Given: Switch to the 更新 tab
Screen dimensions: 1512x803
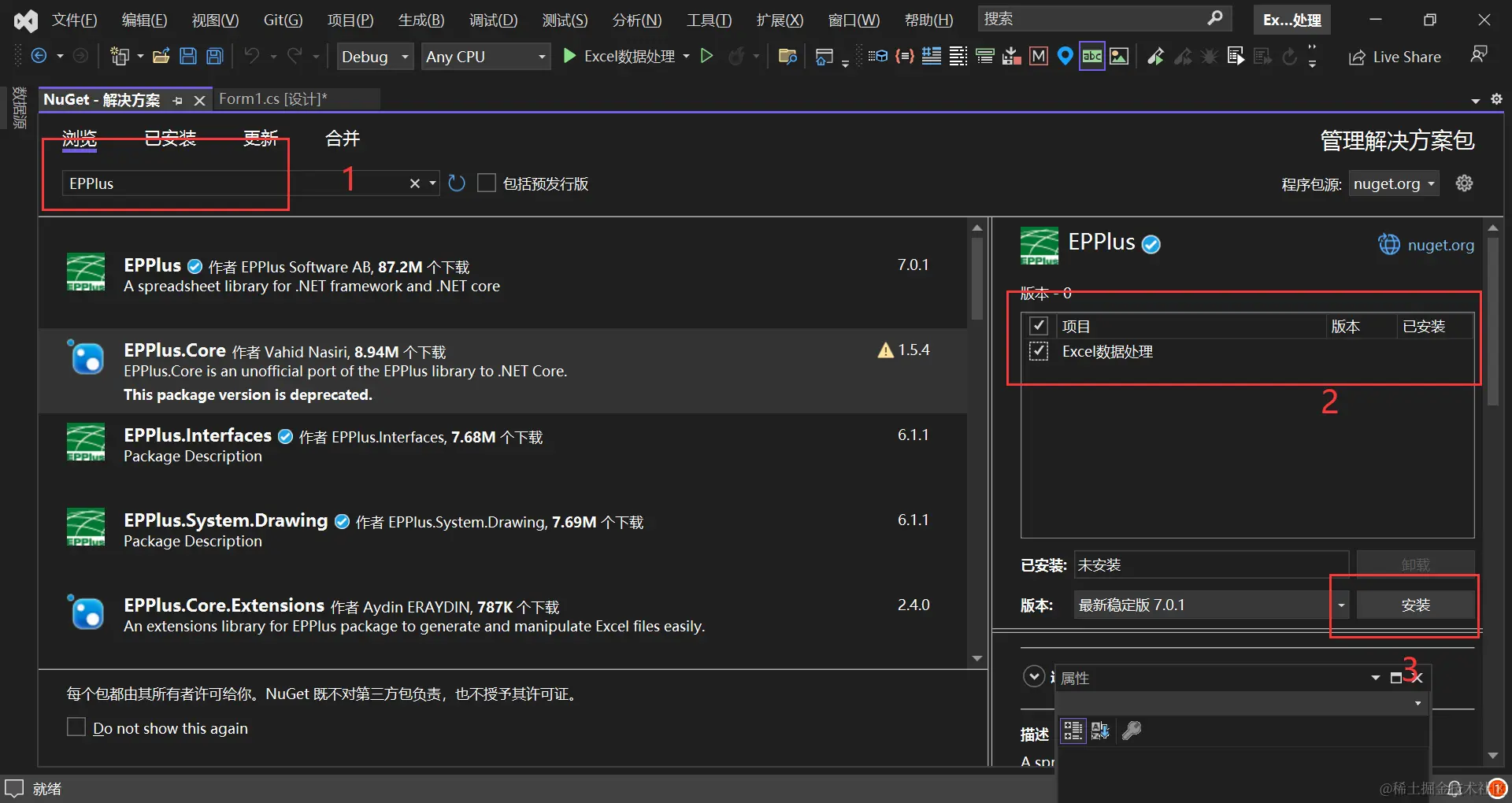Looking at the screenshot, I should pos(261,139).
